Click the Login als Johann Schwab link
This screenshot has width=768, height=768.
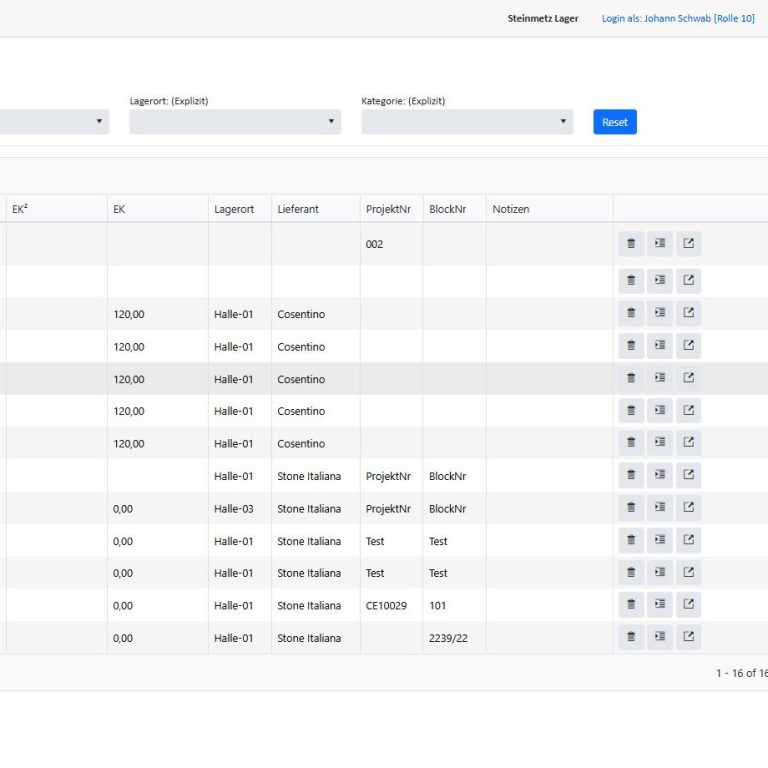pyautogui.click(x=678, y=19)
